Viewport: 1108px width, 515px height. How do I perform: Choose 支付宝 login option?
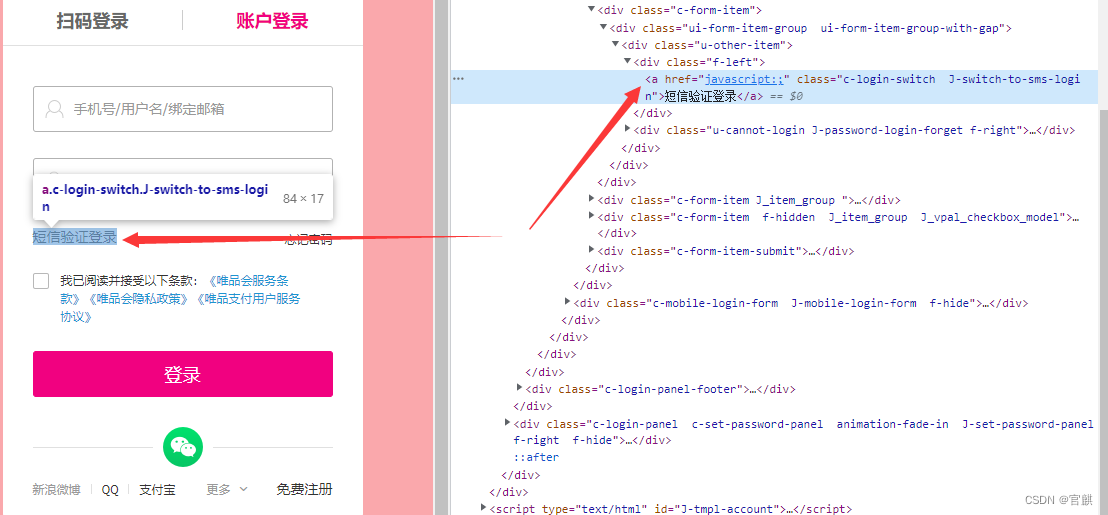coord(158,490)
